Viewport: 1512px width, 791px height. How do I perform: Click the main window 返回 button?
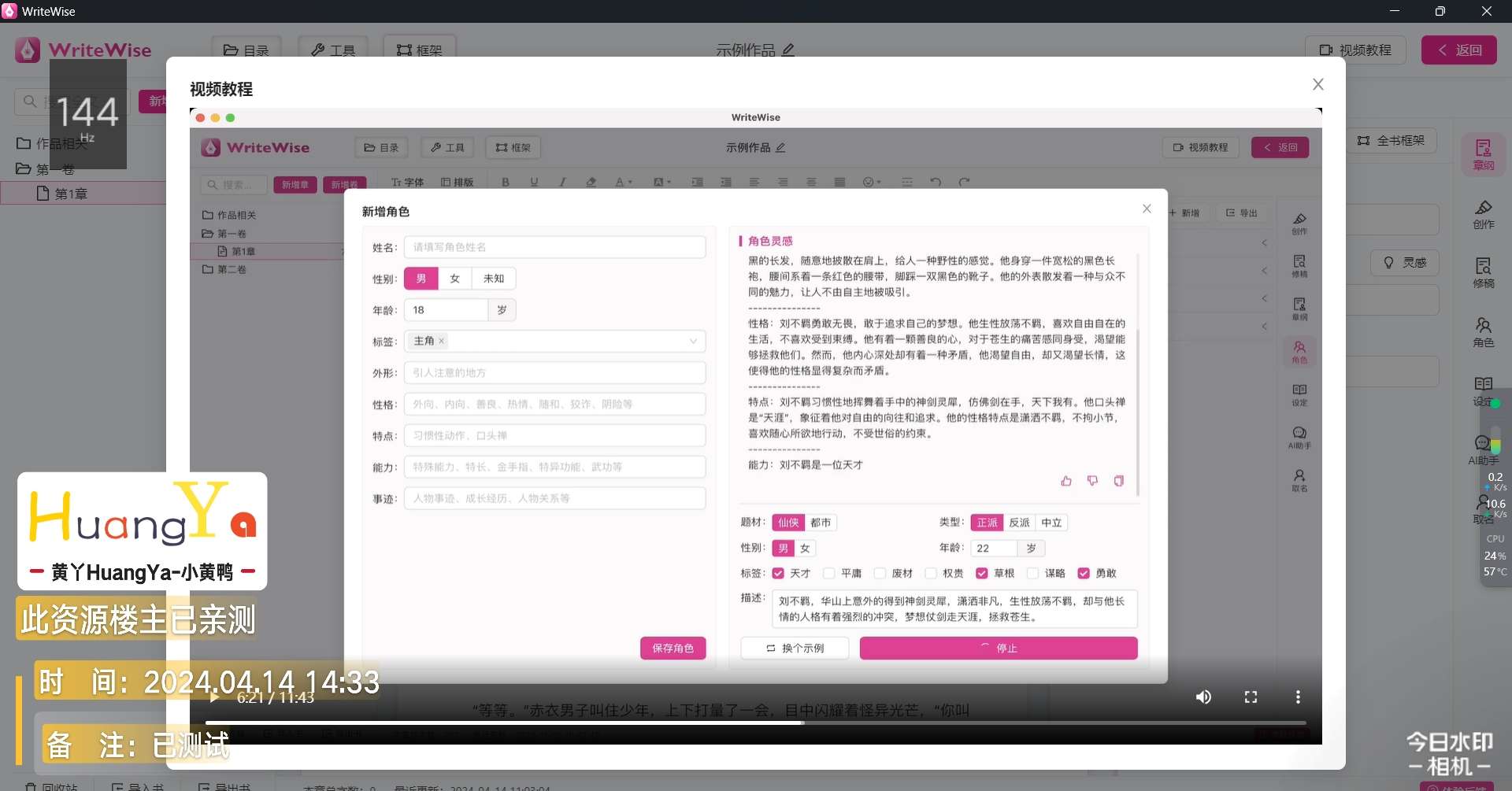coord(1458,50)
